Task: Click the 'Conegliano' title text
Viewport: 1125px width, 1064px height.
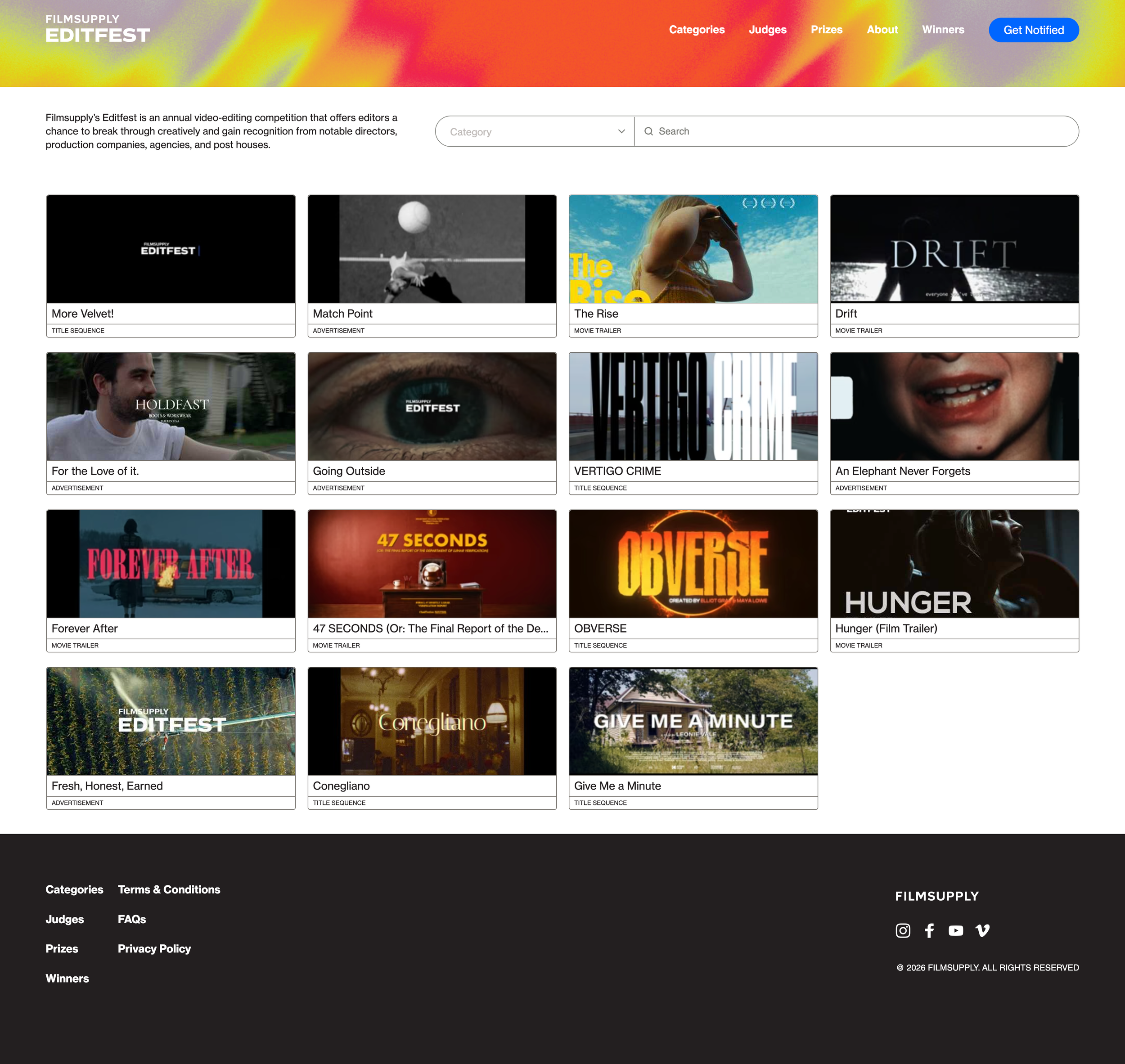Action: [342, 786]
